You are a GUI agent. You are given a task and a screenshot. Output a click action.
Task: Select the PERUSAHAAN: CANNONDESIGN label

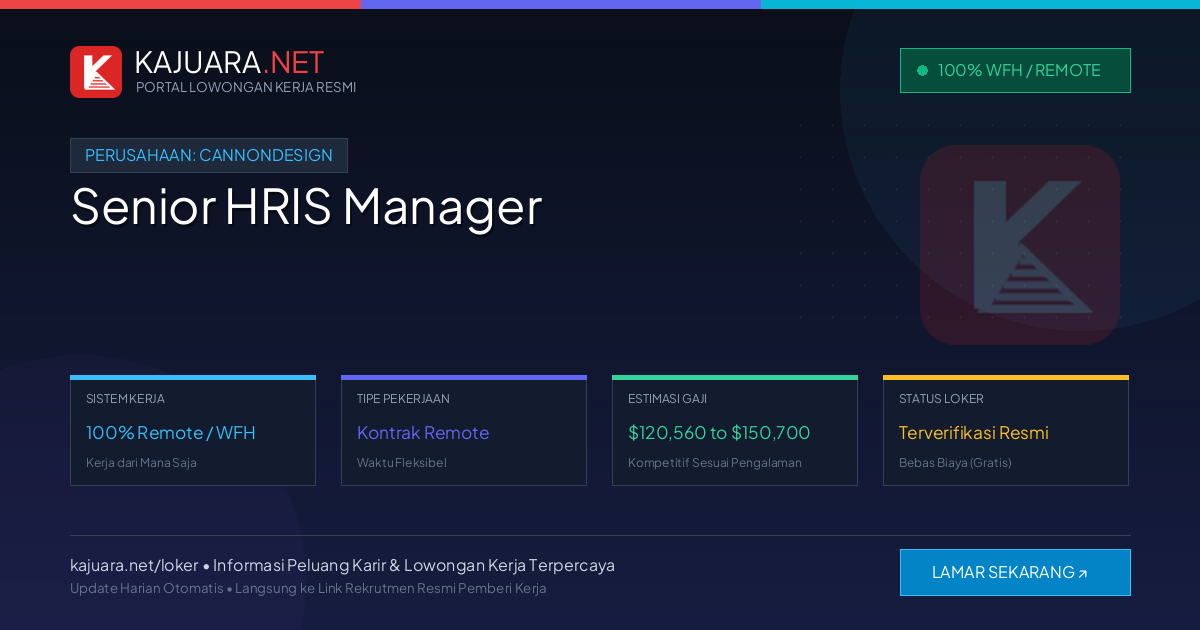[209, 155]
